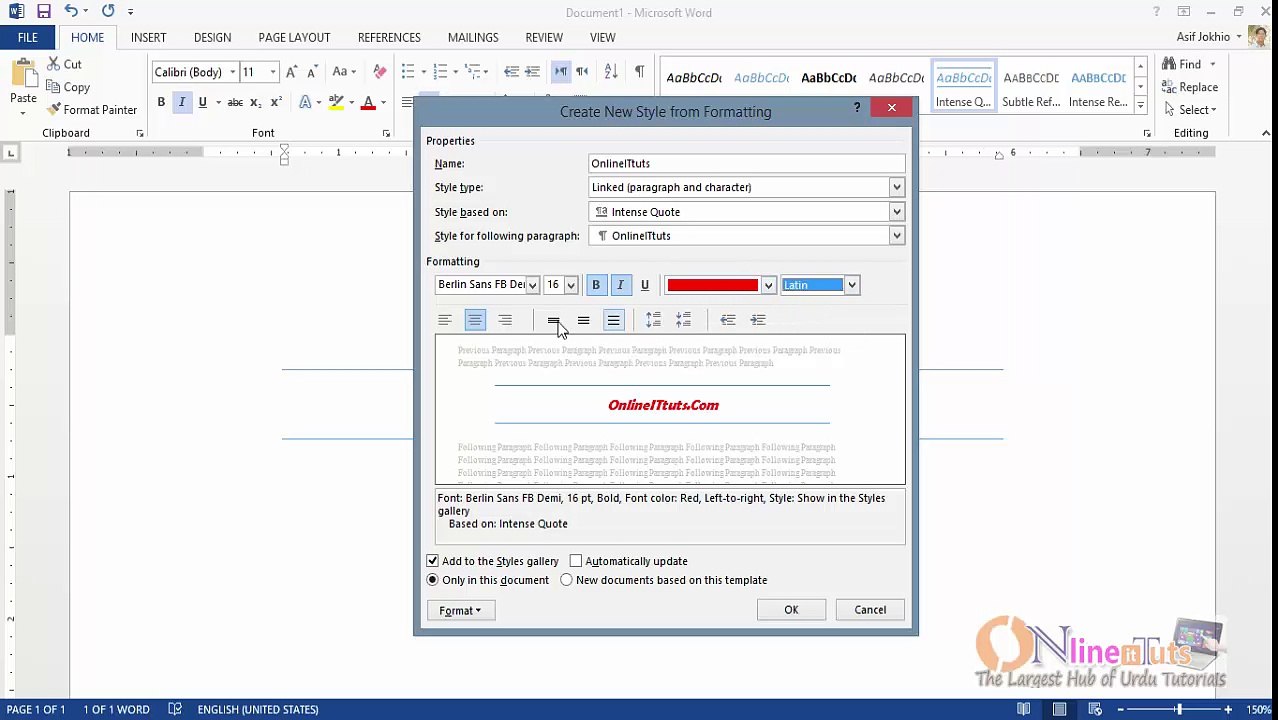Open Style for following paragraph dropdown
This screenshot has height=720, width=1278.
coord(896,236)
